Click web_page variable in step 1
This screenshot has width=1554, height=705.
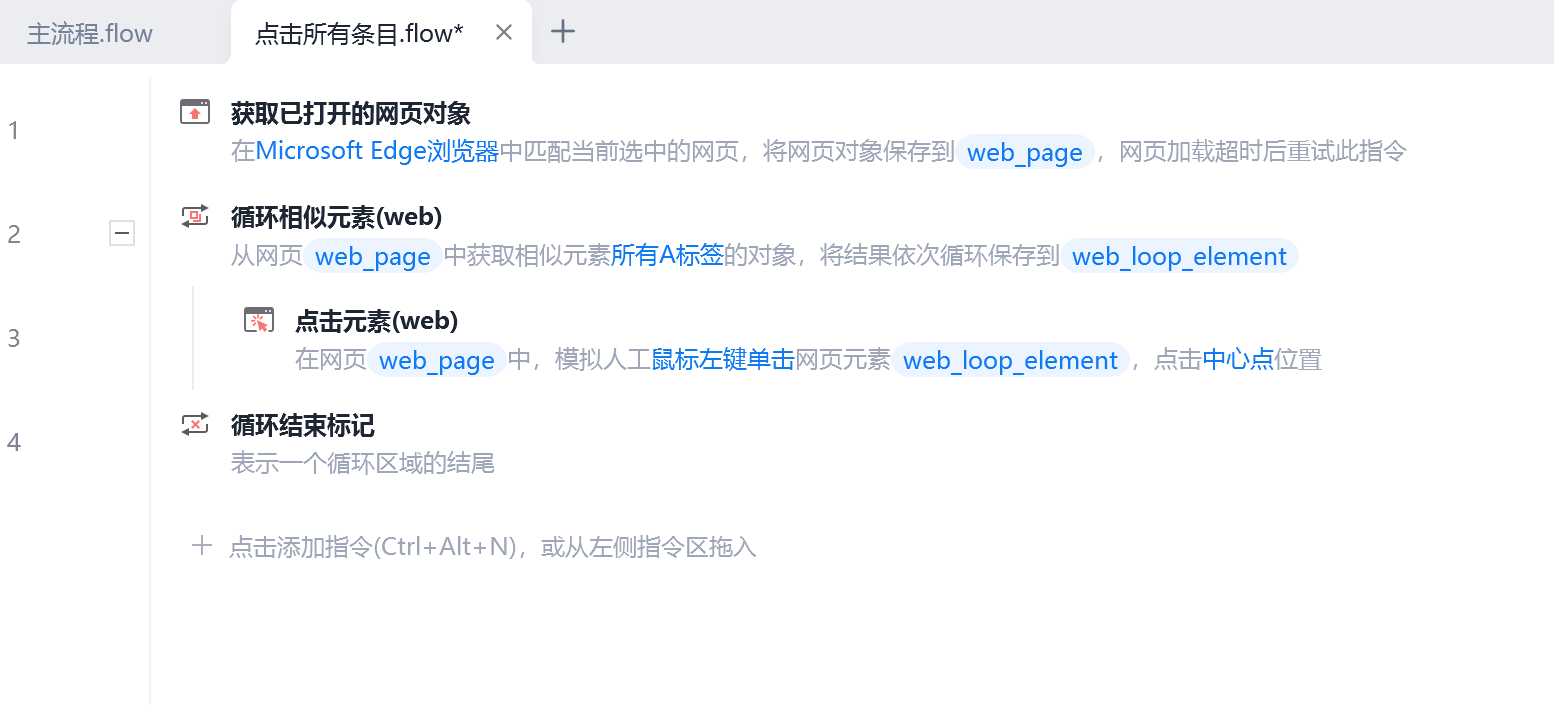(x=1025, y=152)
